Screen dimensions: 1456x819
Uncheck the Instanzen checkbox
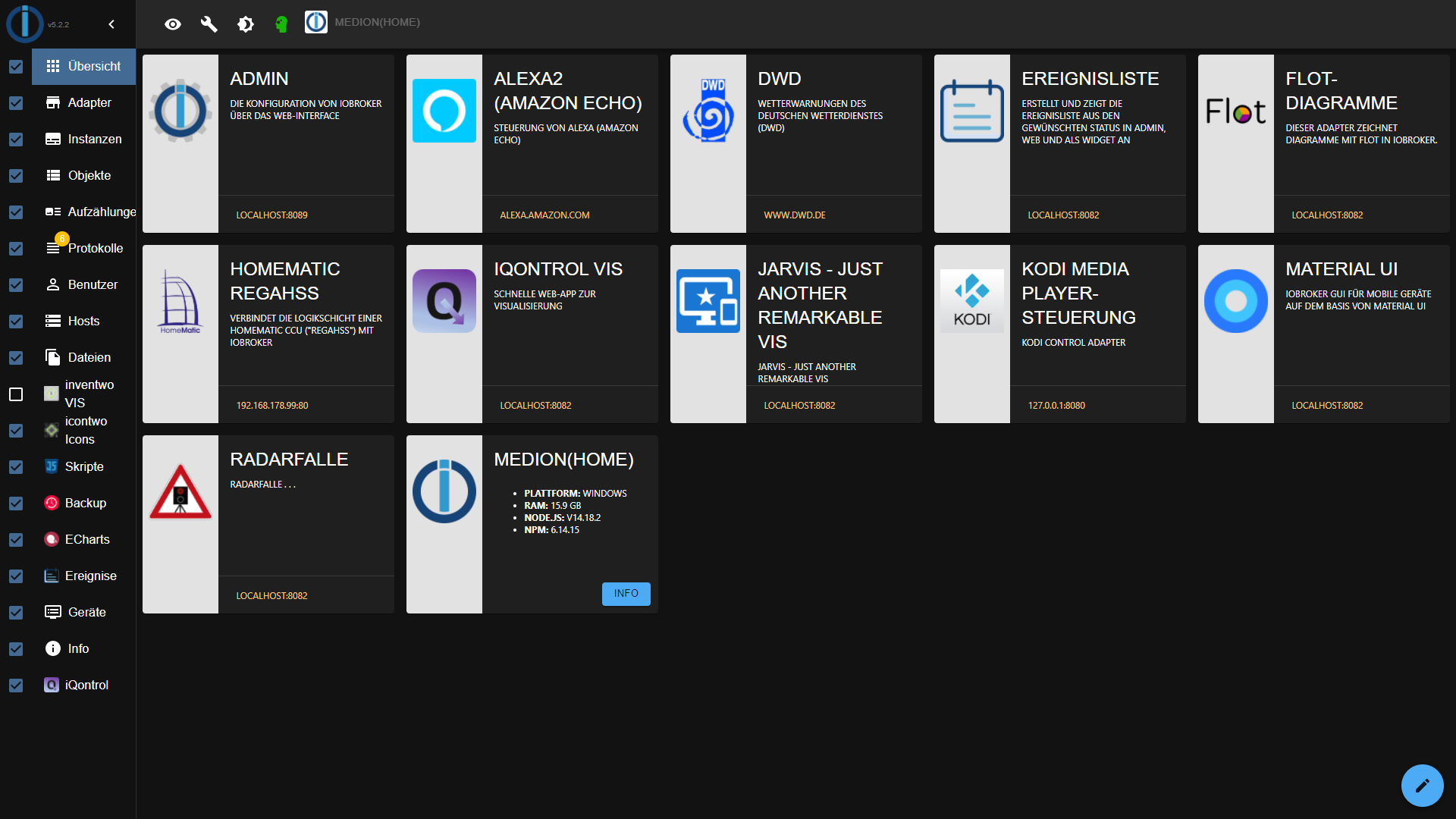pos(16,140)
